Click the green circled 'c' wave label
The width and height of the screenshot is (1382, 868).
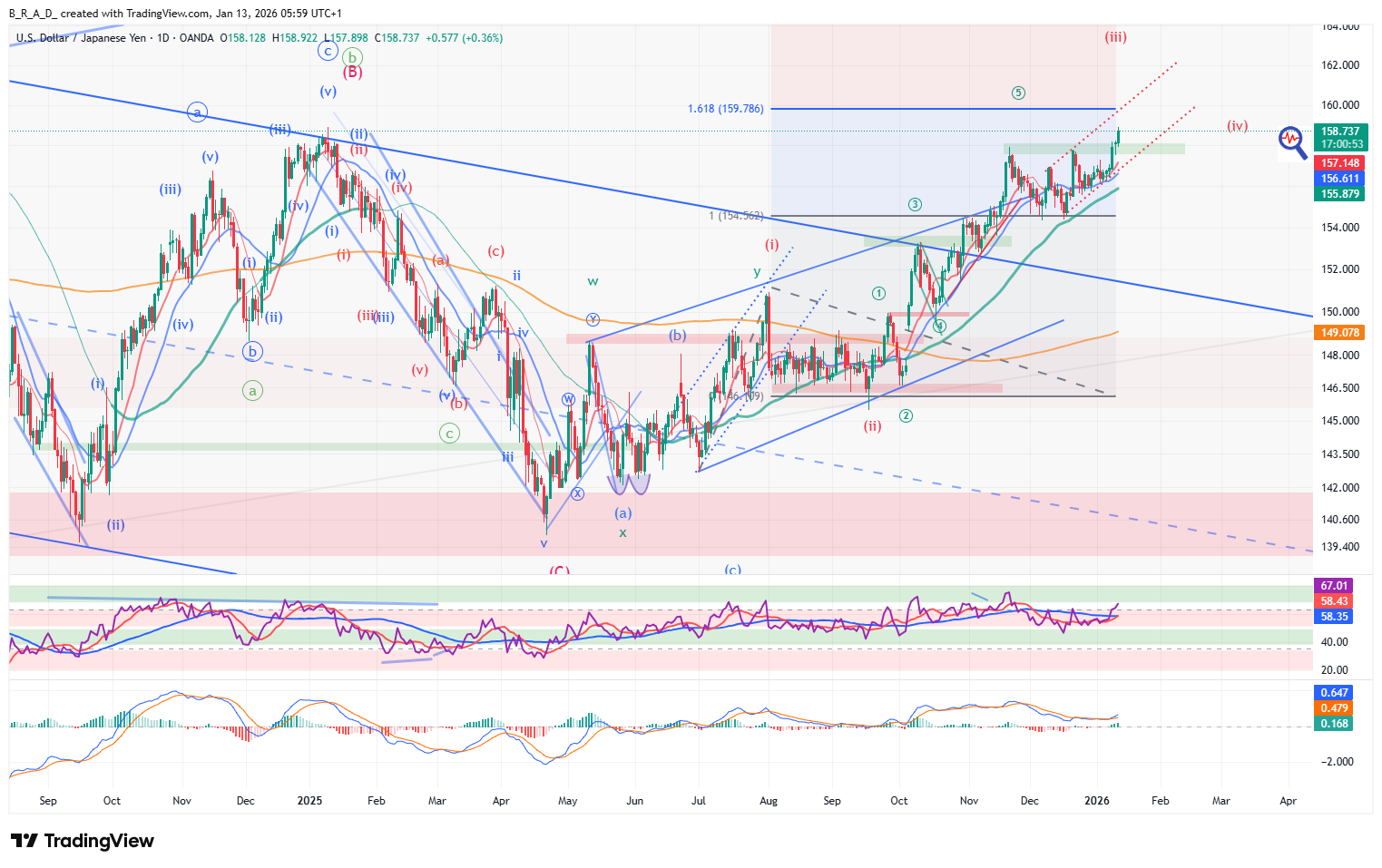pyautogui.click(x=449, y=434)
